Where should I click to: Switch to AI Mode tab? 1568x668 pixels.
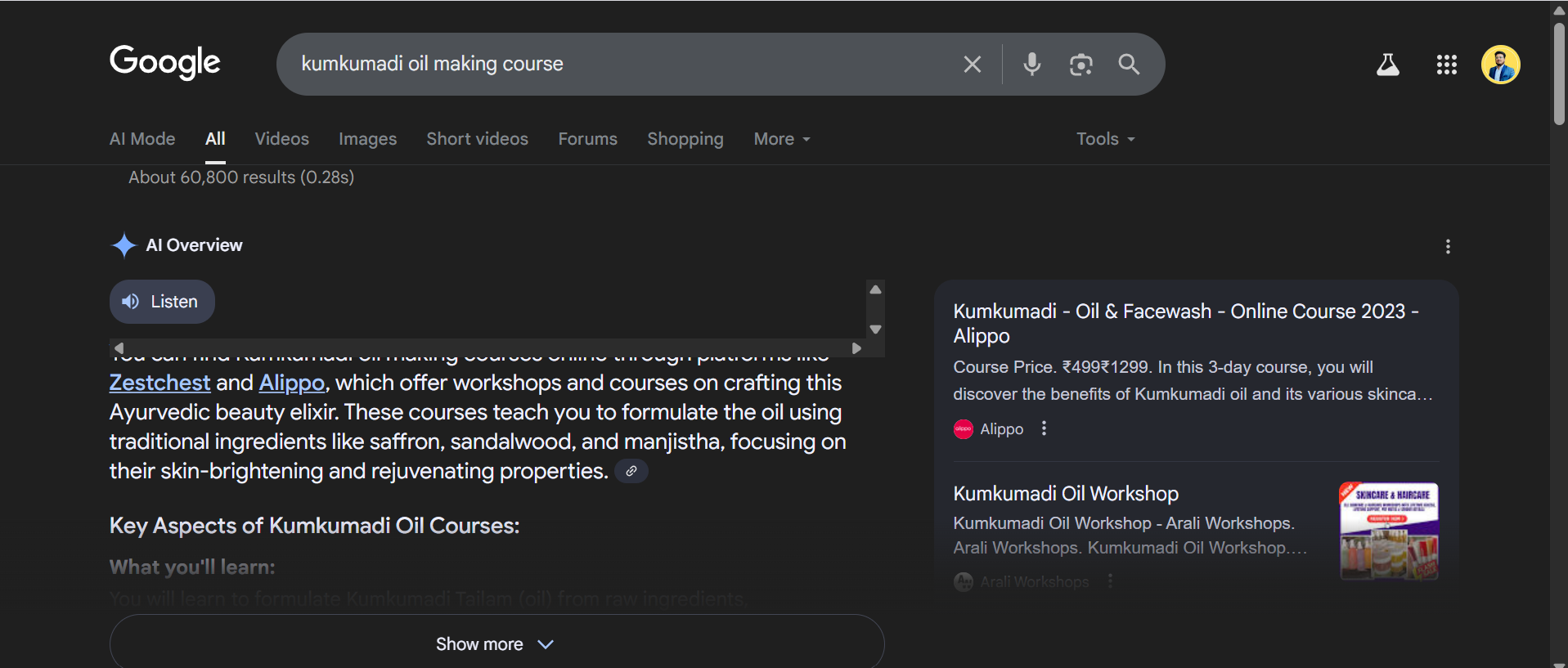coord(142,139)
